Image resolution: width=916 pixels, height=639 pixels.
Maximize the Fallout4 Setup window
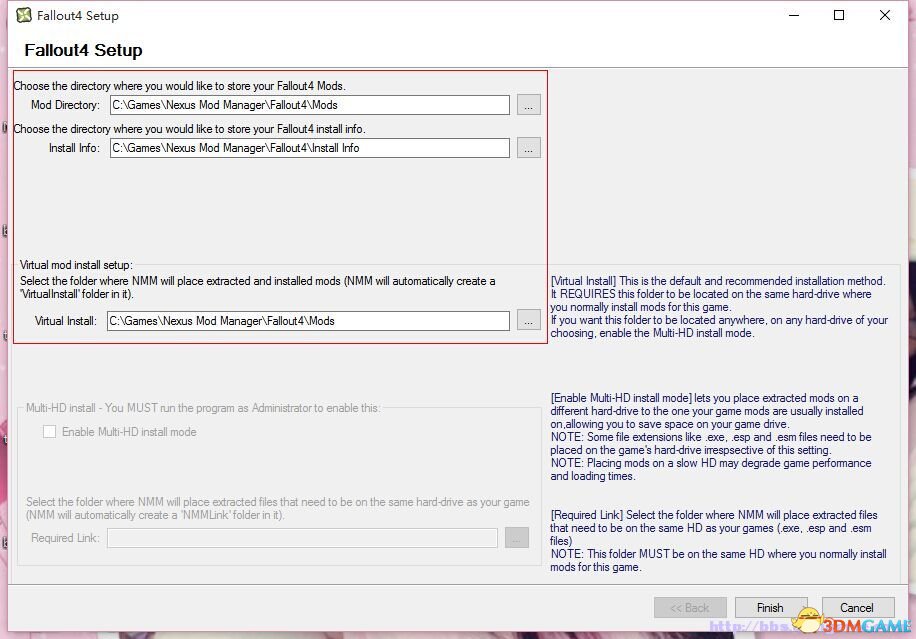coord(839,15)
